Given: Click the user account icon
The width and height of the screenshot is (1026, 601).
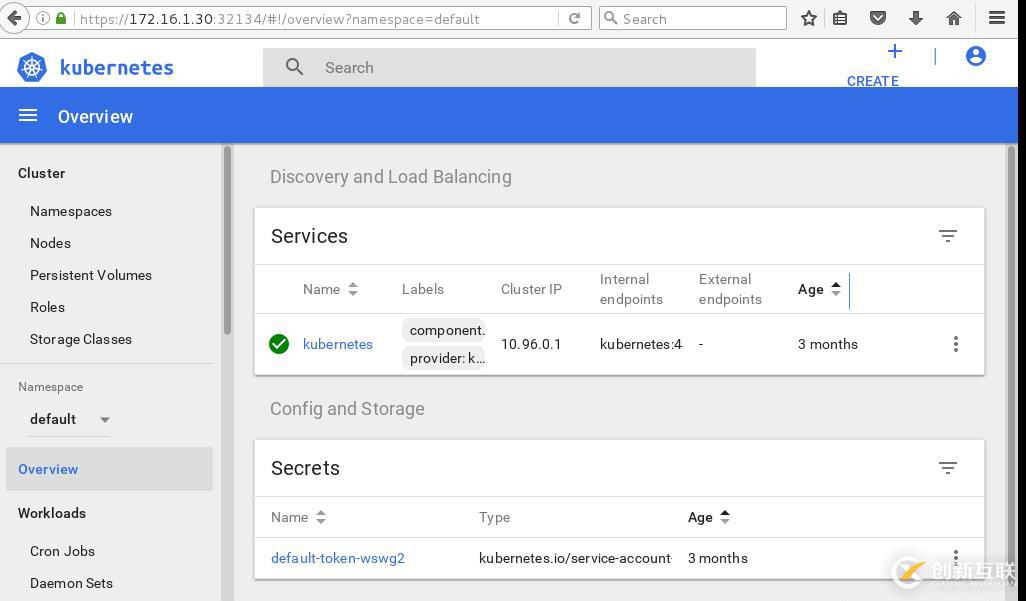Looking at the screenshot, I should pos(976,56).
